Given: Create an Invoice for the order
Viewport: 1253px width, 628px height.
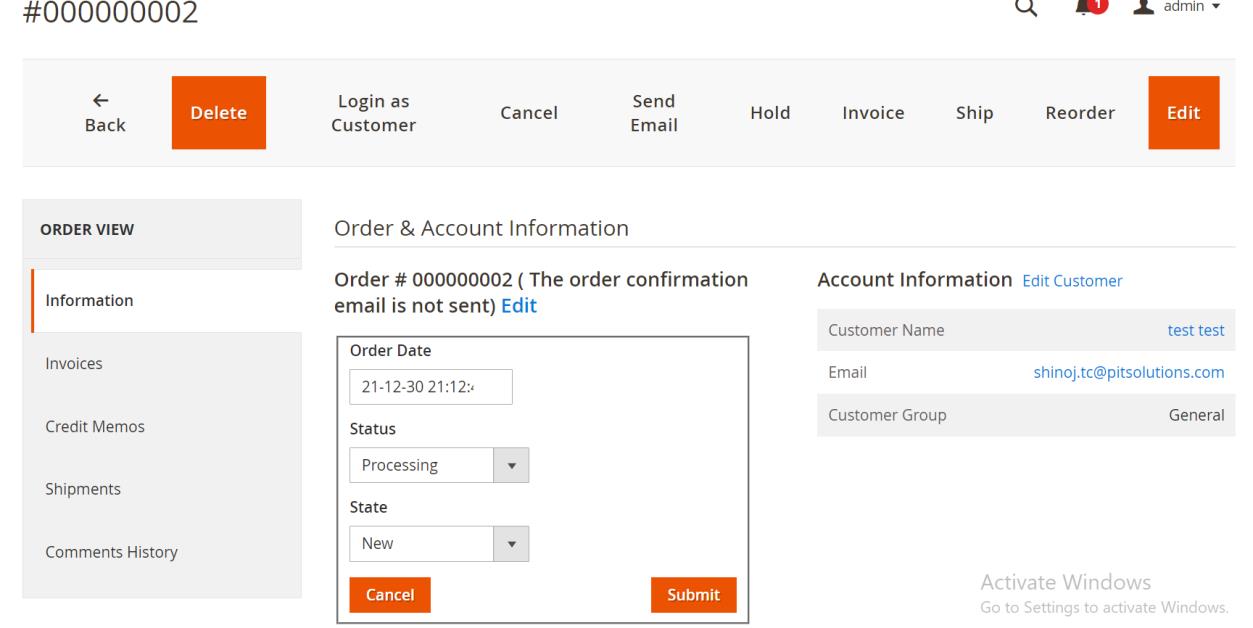Looking at the screenshot, I should (x=873, y=113).
